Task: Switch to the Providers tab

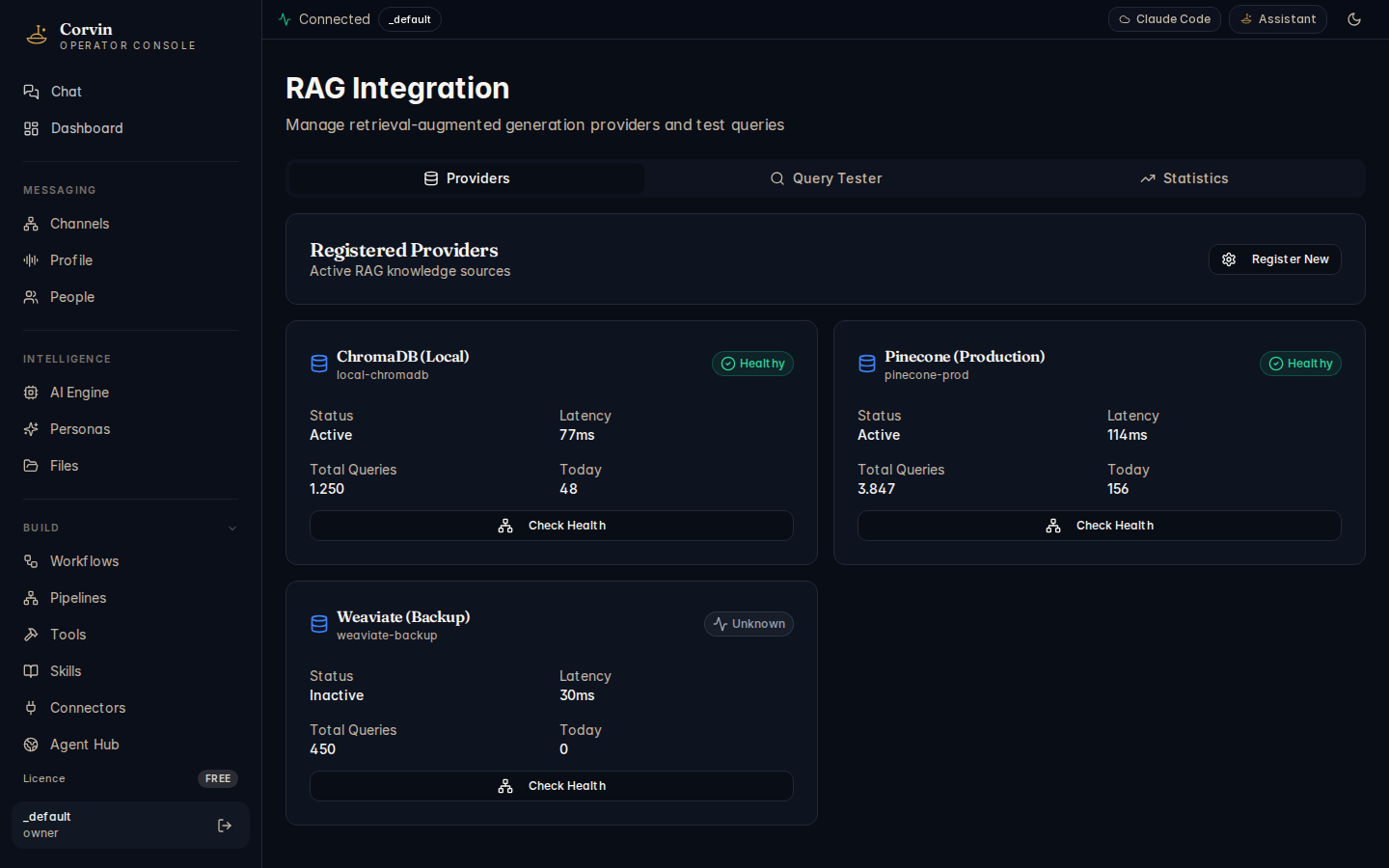Action: click(x=467, y=178)
